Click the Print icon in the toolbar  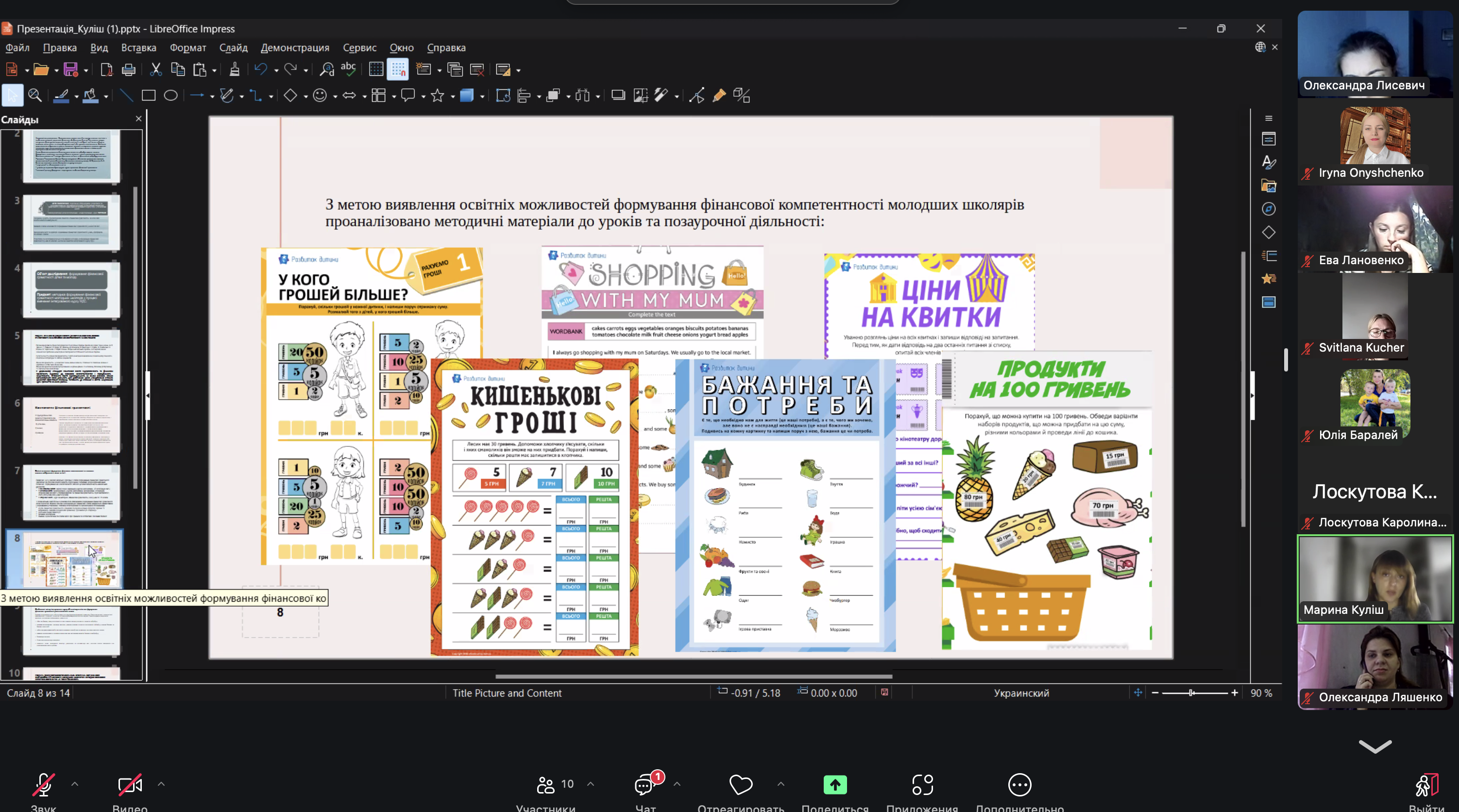pyautogui.click(x=129, y=69)
